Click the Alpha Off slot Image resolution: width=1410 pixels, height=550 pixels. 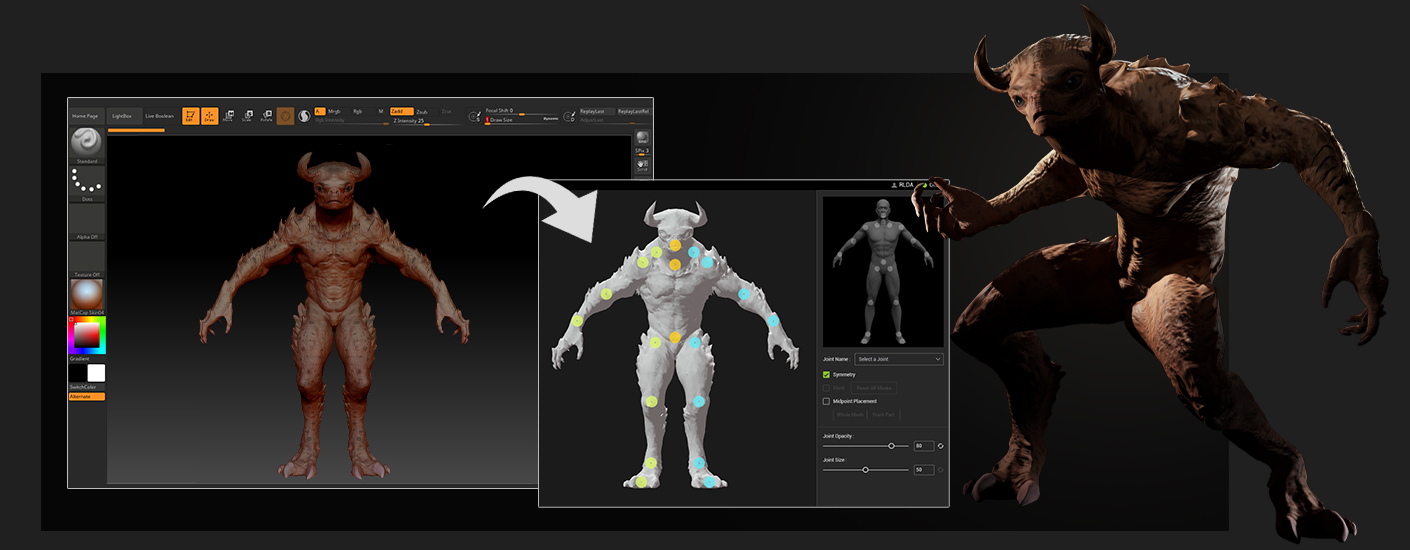(x=87, y=219)
